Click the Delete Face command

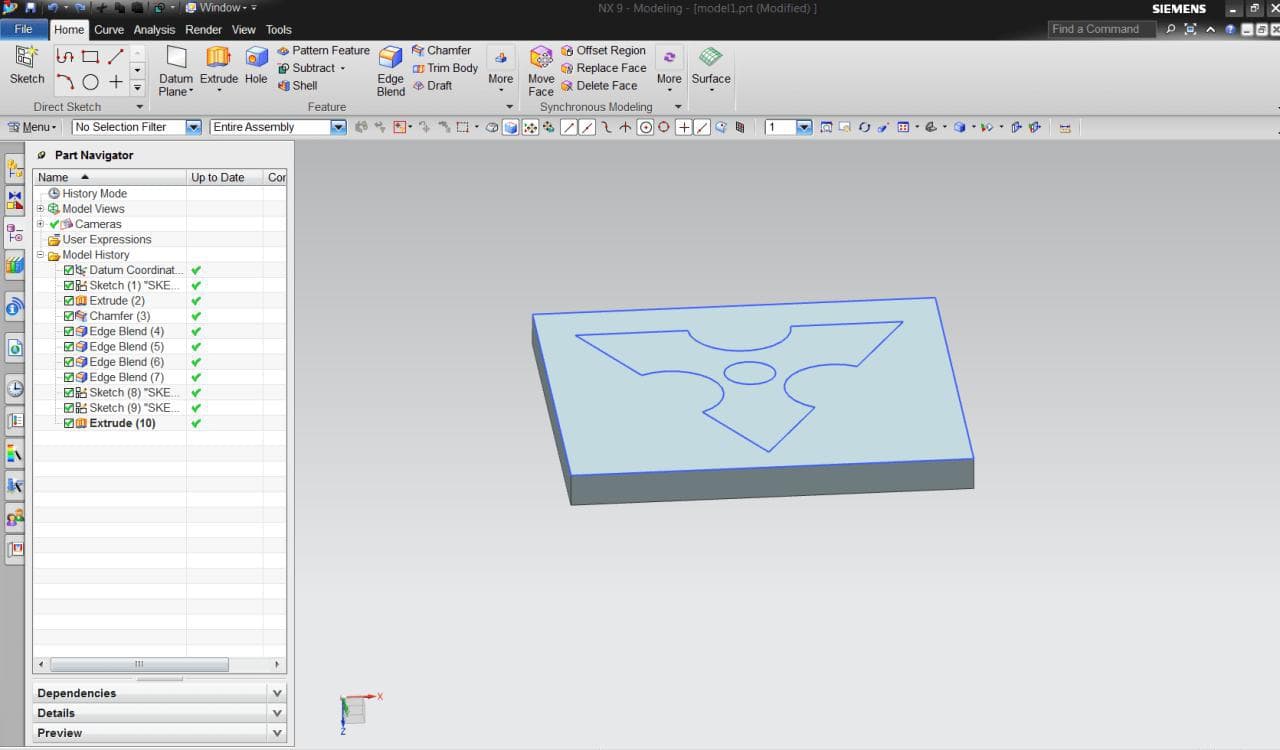click(x=599, y=86)
